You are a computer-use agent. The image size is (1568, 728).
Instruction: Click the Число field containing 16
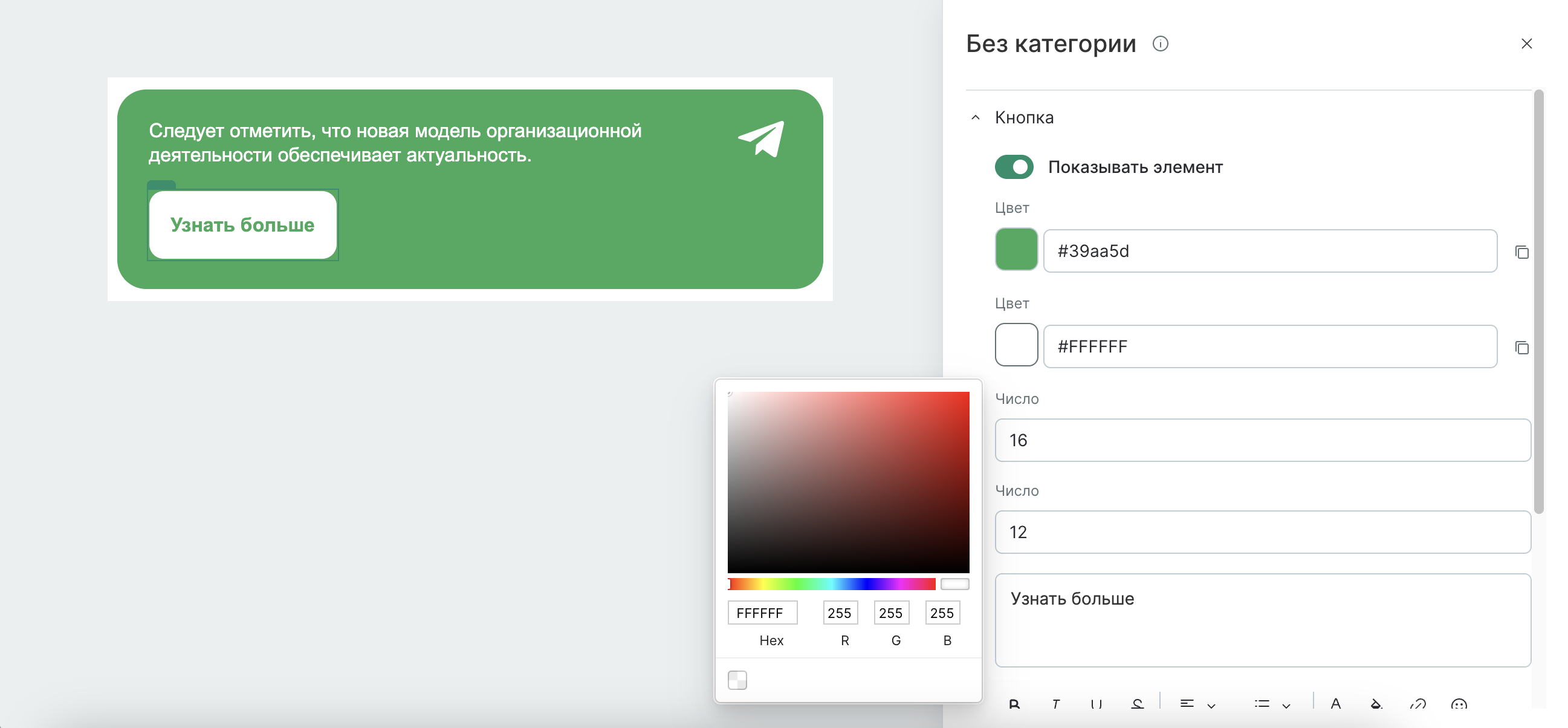tap(1262, 440)
